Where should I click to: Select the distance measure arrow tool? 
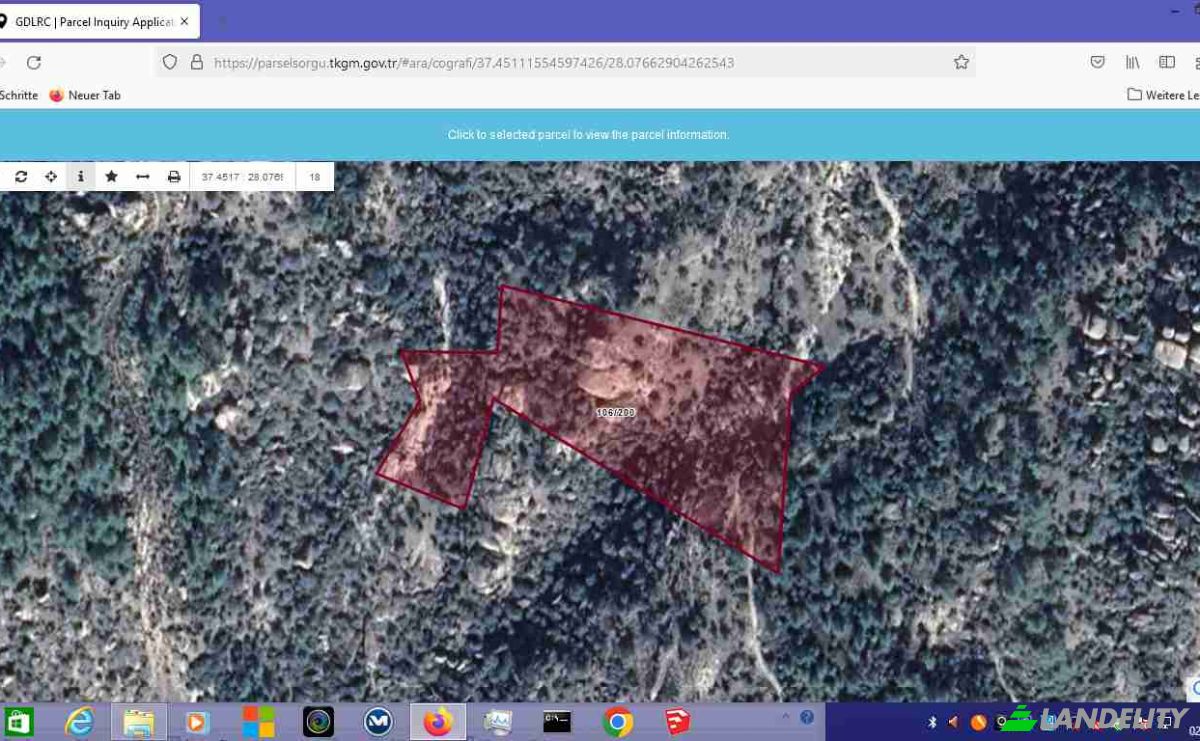click(x=142, y=177)
